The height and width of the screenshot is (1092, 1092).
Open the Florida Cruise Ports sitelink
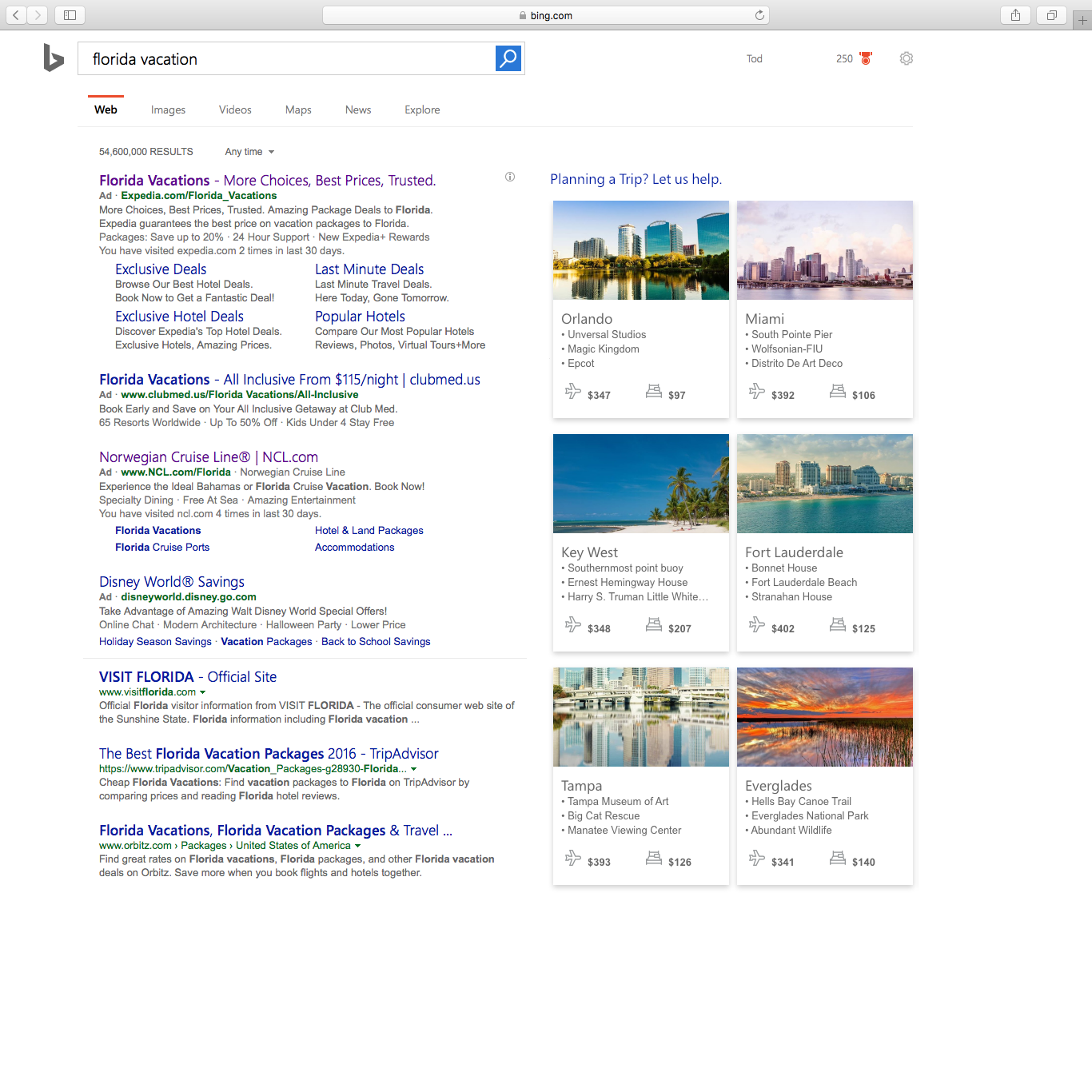(162, 548)
